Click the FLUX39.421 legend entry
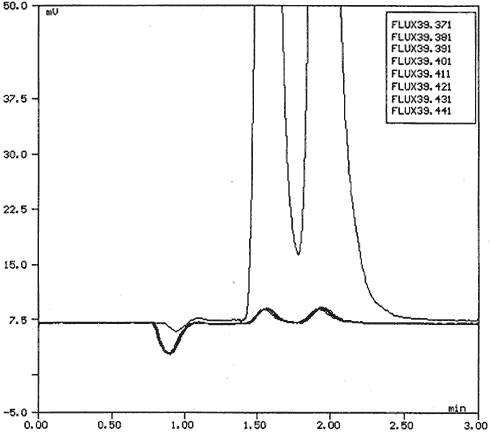490x432 pixels. click(x=421, y=87)
